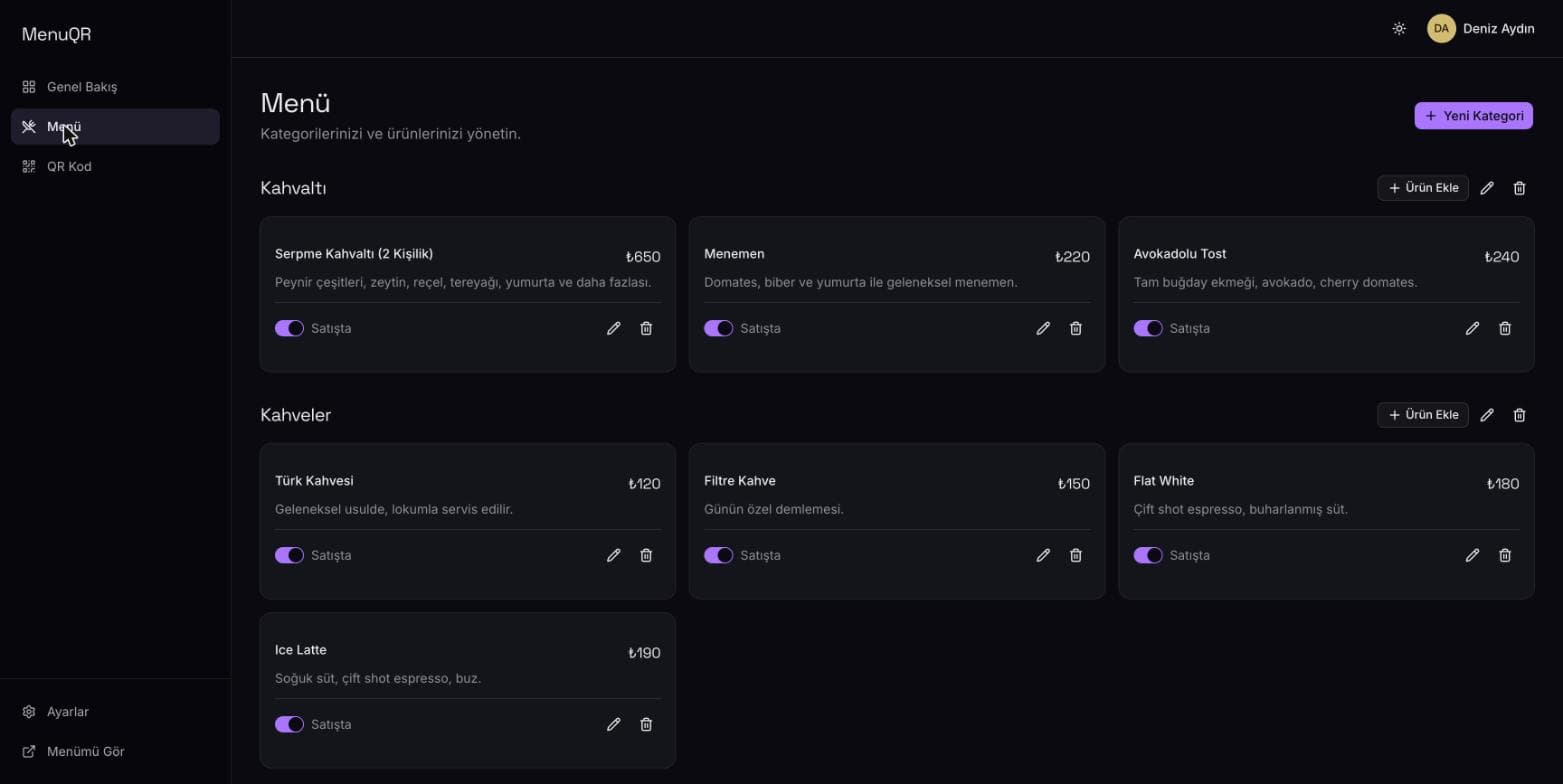Delete the Kahveler category
The image size is (1563, 784).
coord(1520,415)
